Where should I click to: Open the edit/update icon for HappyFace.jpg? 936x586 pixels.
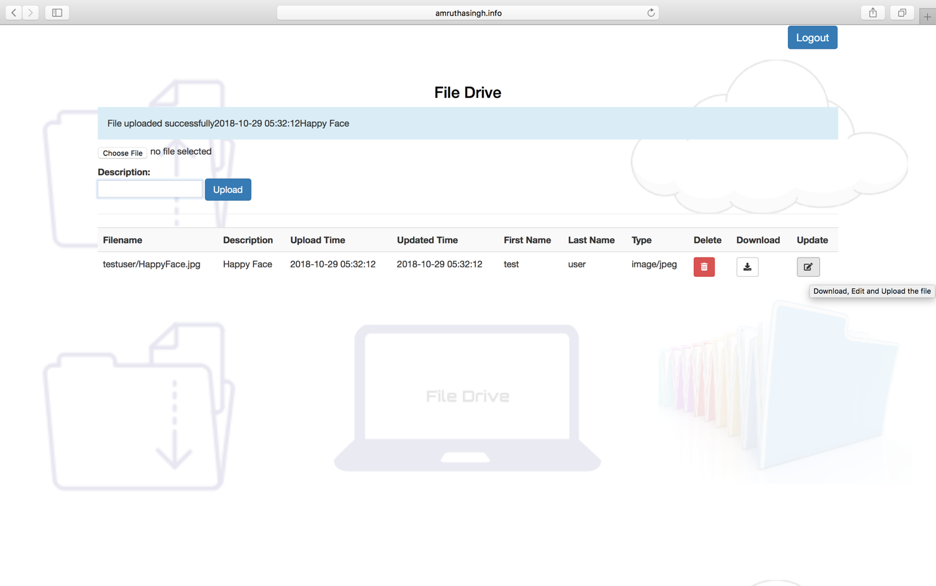click(x=807, y=266)
